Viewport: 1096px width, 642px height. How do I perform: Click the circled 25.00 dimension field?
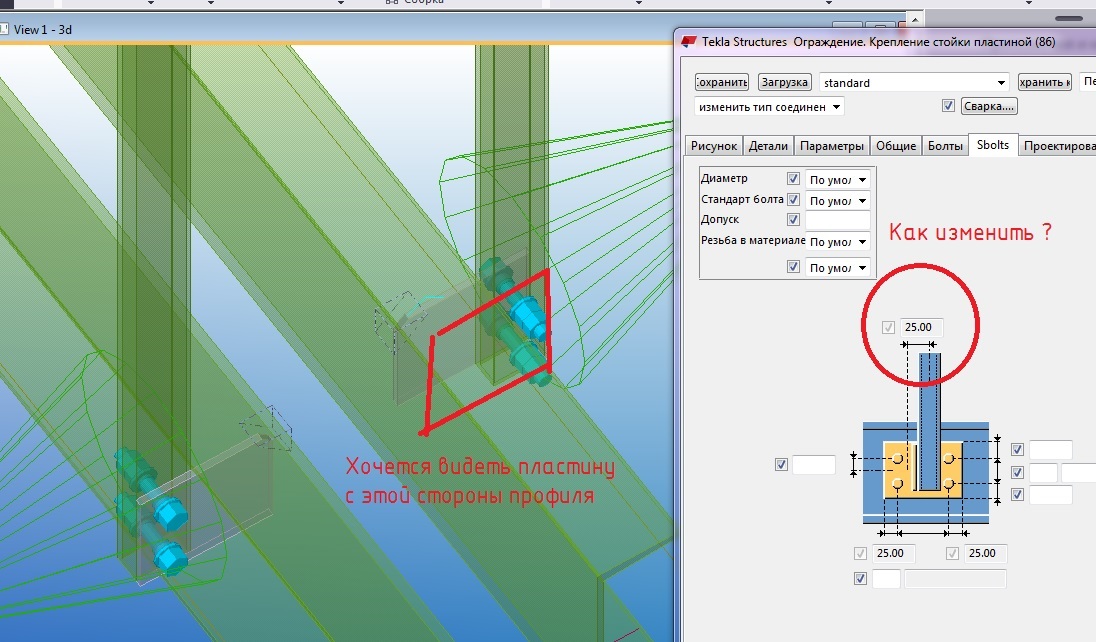tap(922, 328)
